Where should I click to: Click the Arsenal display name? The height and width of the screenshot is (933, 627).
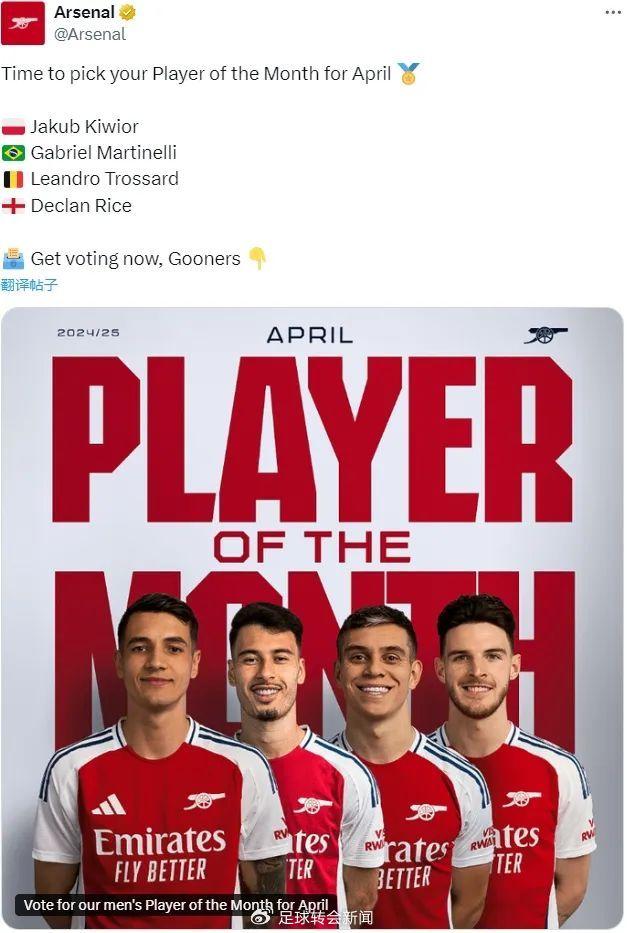pyautogui.click(x=84, y=12)
